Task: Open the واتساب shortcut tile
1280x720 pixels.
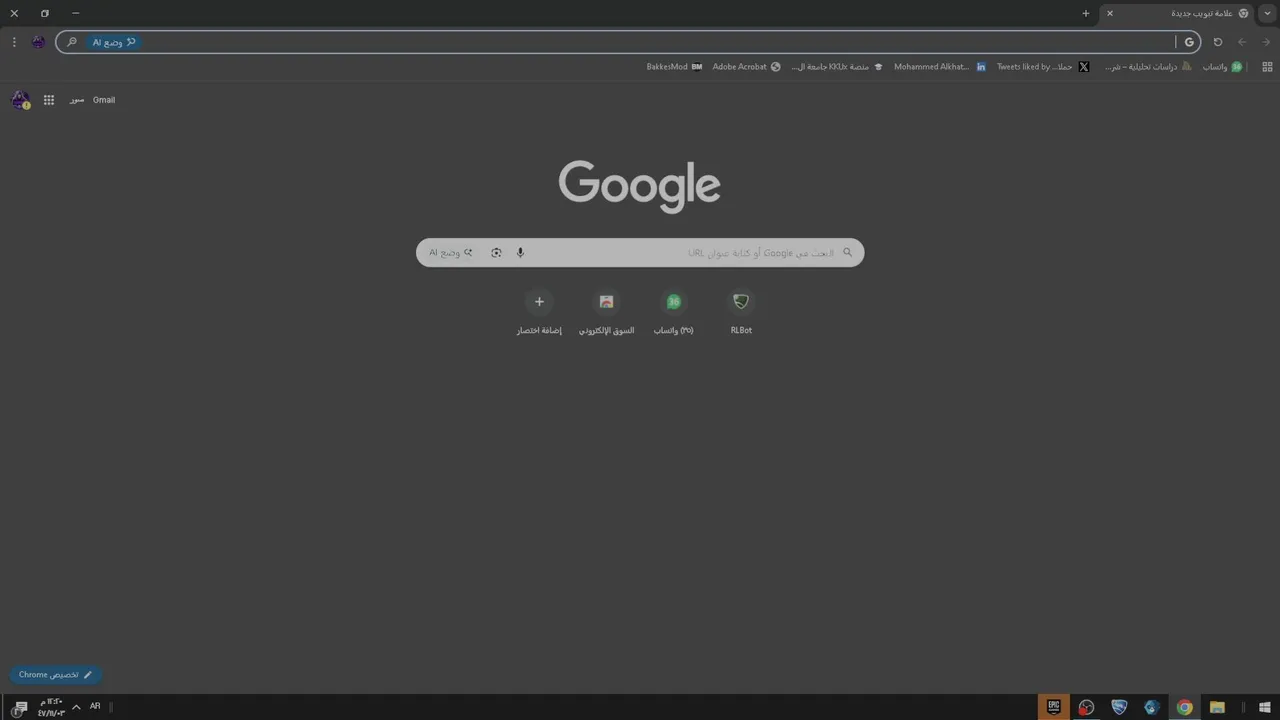Action: tap(674, 313)
